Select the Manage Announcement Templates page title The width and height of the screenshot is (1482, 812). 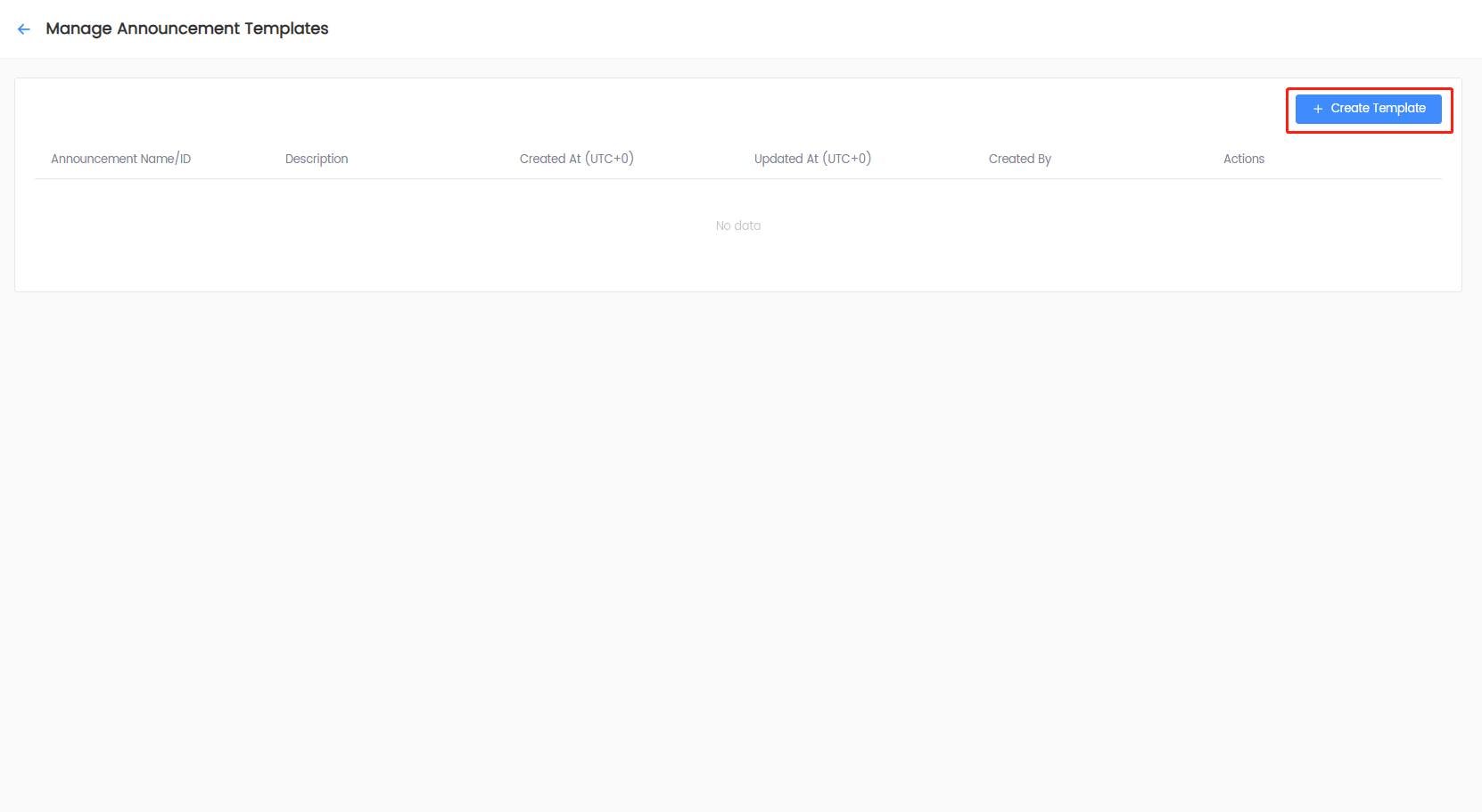tap(186, 29)
